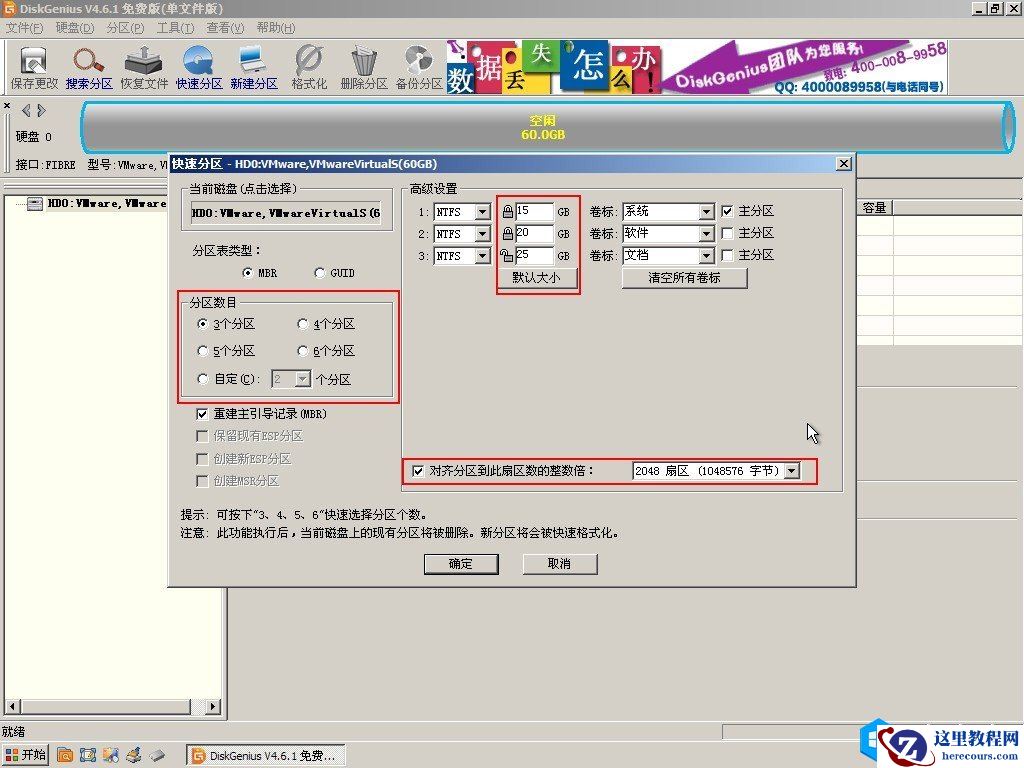Click the partition 1 size field showing 15
This screenshot has width=1024, height=768.
click(x=534, y=212)
